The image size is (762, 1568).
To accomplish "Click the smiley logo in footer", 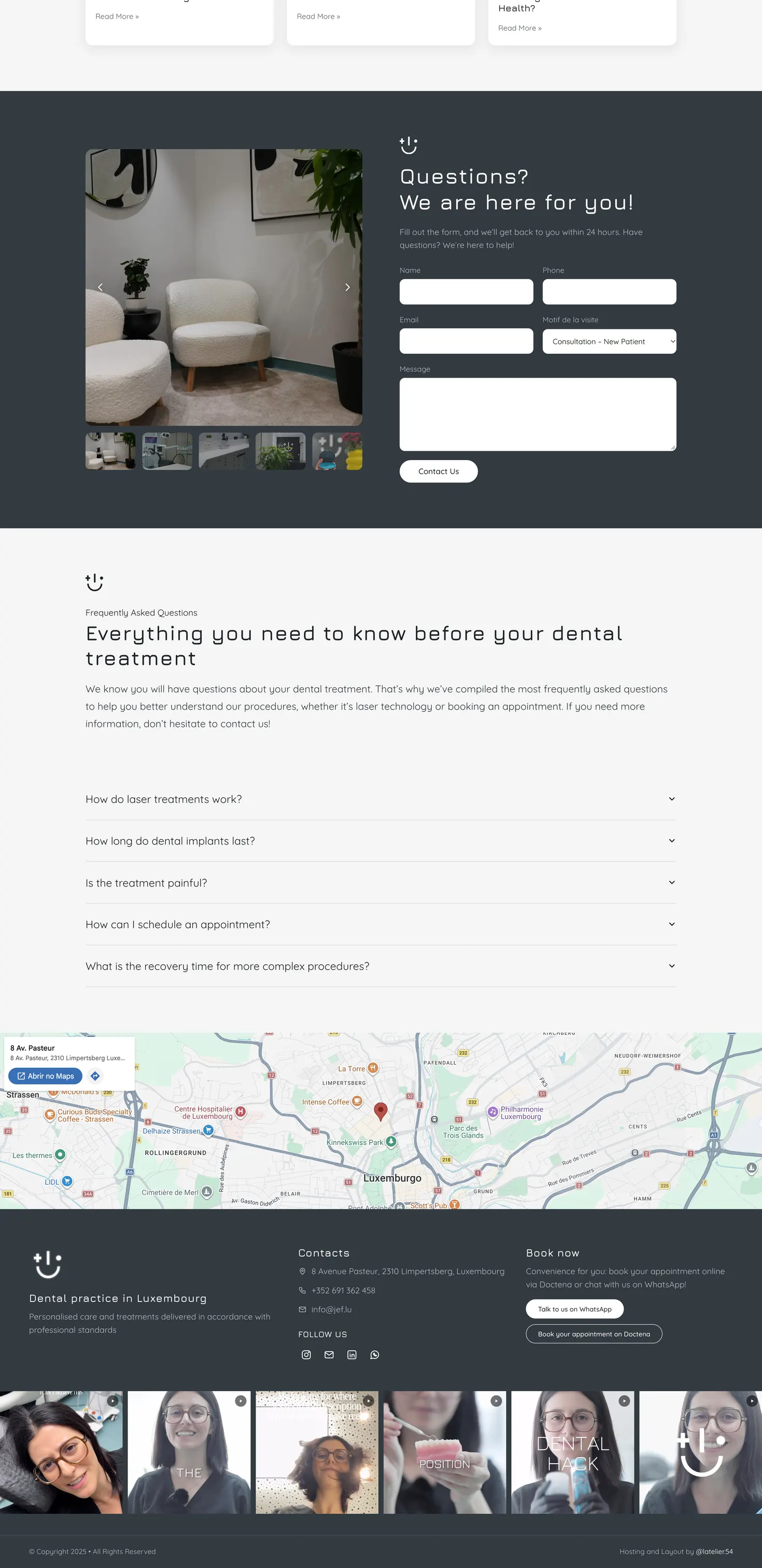I will click(x=48, y=1264).
